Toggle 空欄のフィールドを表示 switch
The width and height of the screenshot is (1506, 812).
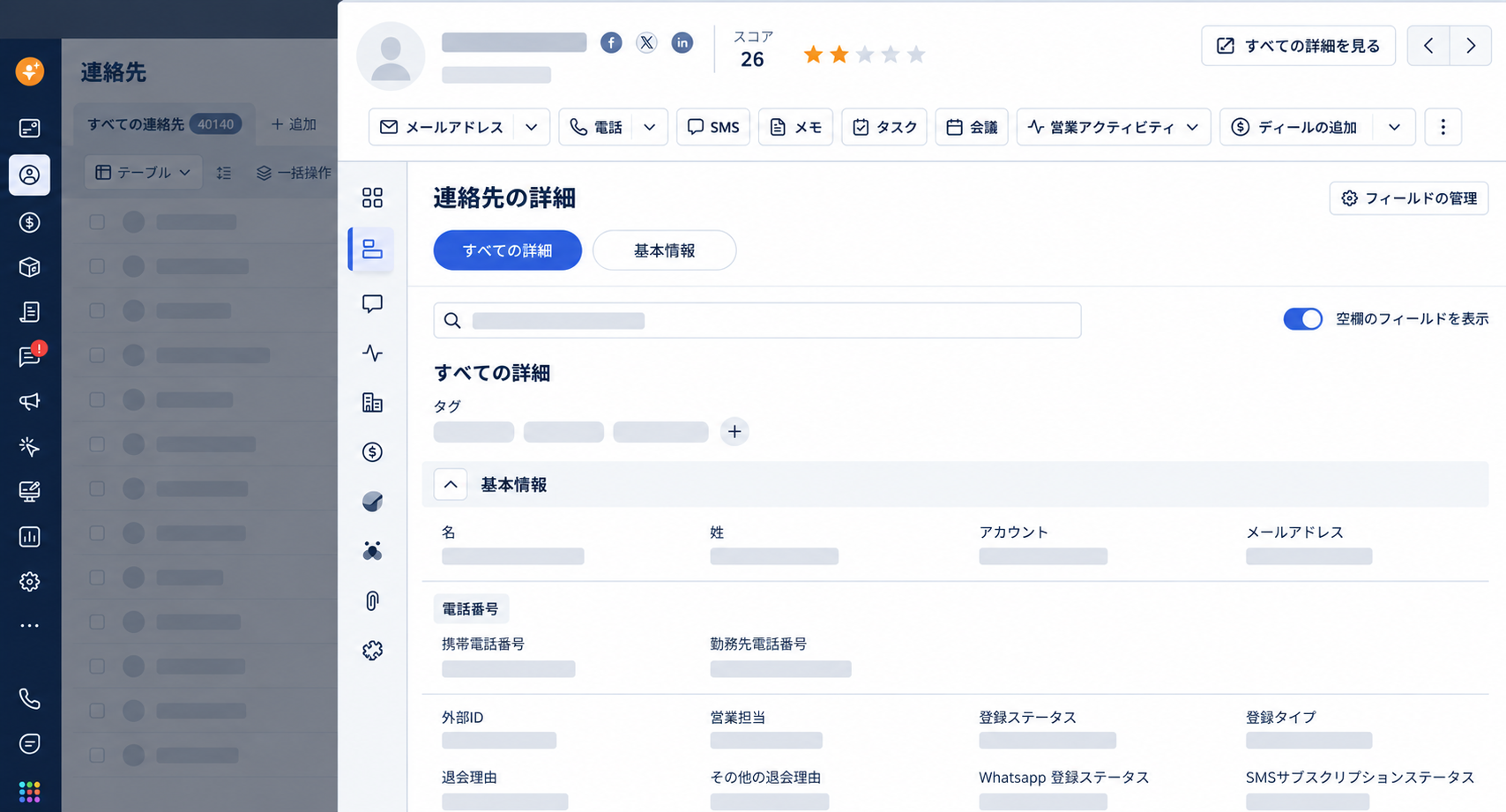pos(1302,319)
